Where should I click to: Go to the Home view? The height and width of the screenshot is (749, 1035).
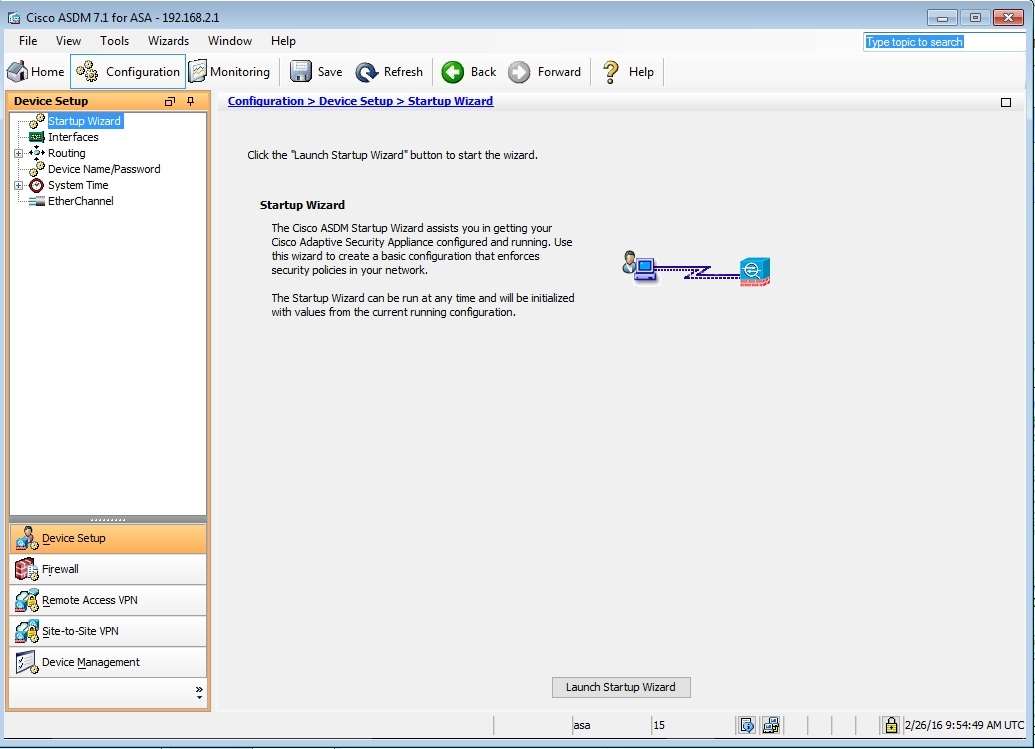[x=36, y=72]
